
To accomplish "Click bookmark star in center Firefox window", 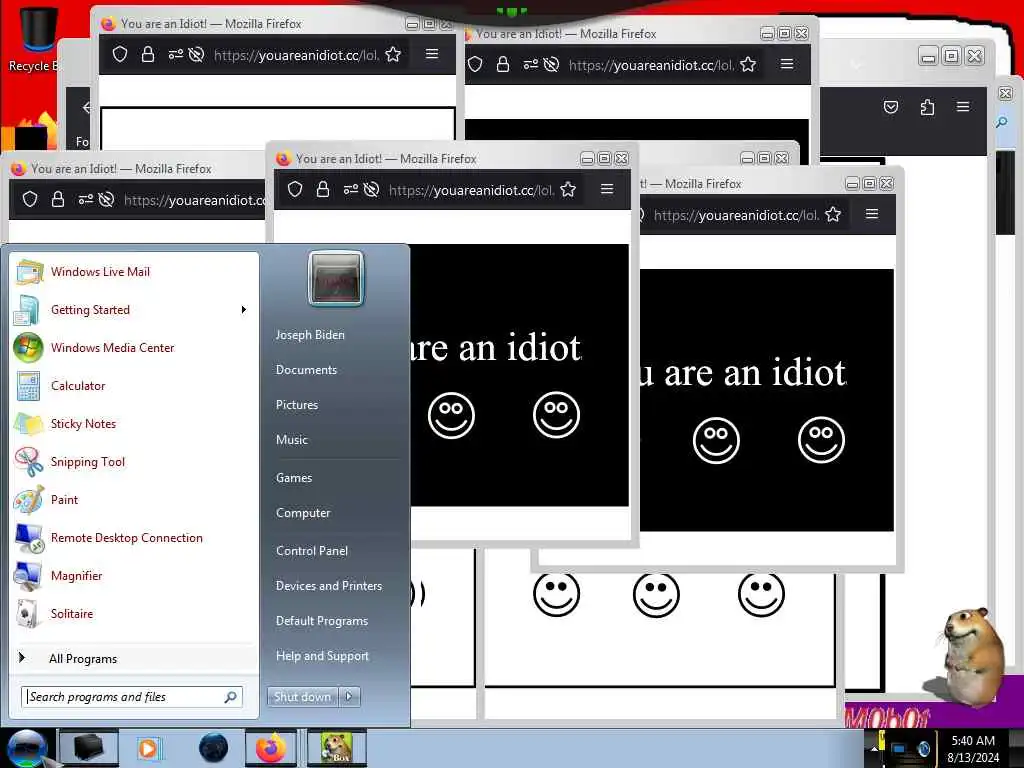I will coord(568,189).
